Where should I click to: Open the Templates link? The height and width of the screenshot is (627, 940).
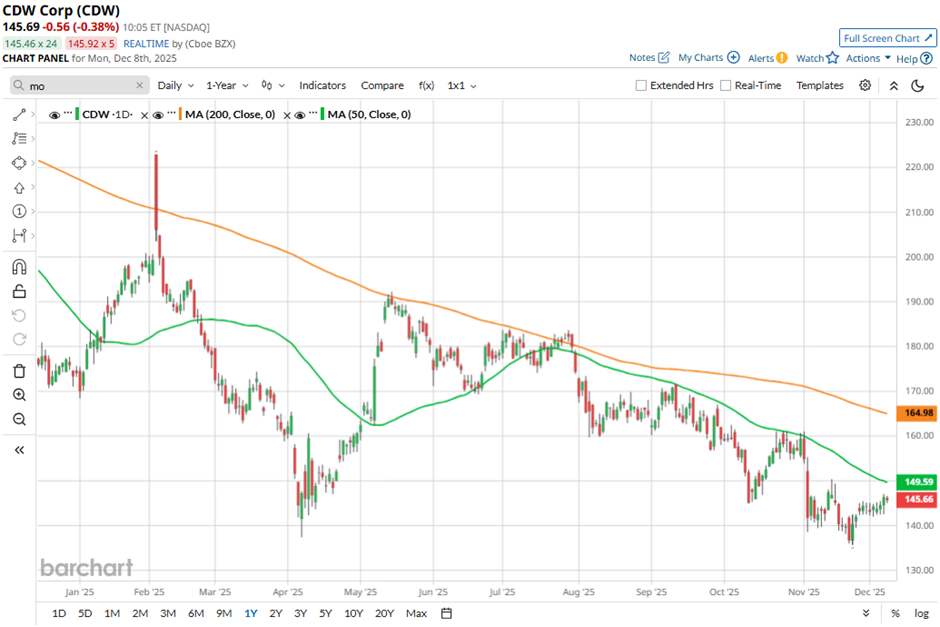820,86
